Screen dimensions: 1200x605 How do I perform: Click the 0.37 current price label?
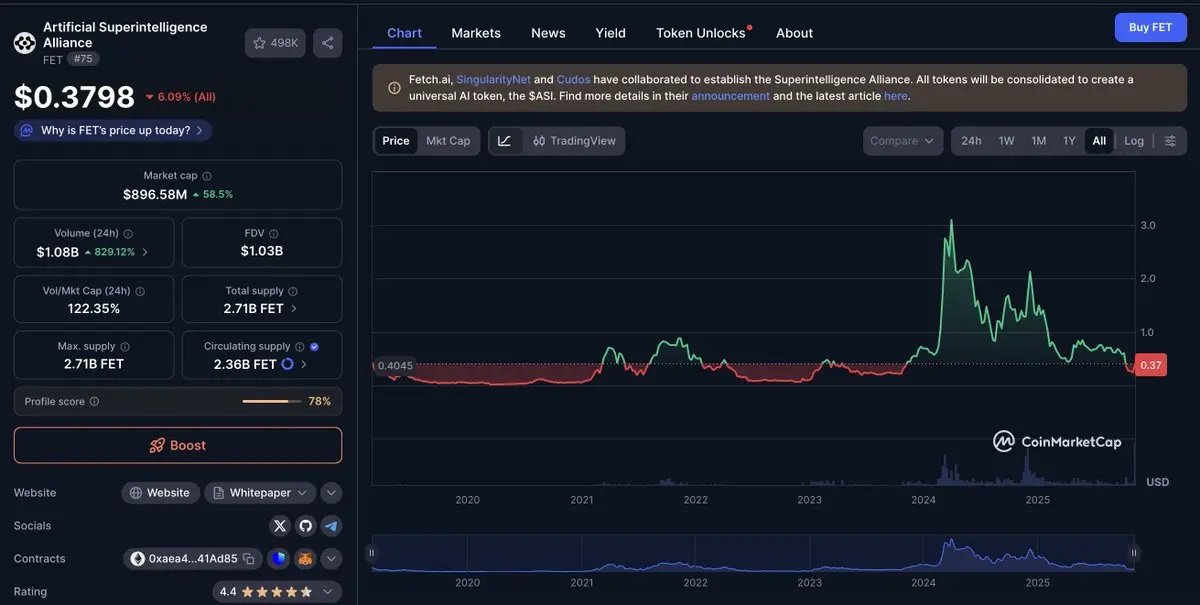1151,365
